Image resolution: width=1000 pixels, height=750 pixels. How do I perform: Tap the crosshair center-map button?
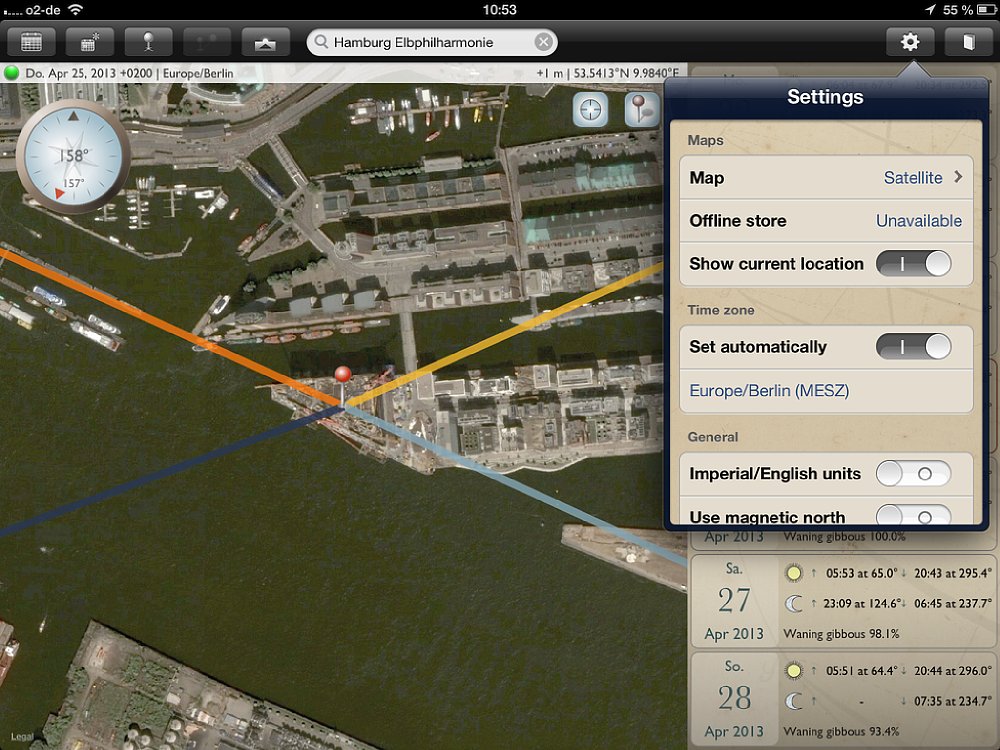coord(590,110)
